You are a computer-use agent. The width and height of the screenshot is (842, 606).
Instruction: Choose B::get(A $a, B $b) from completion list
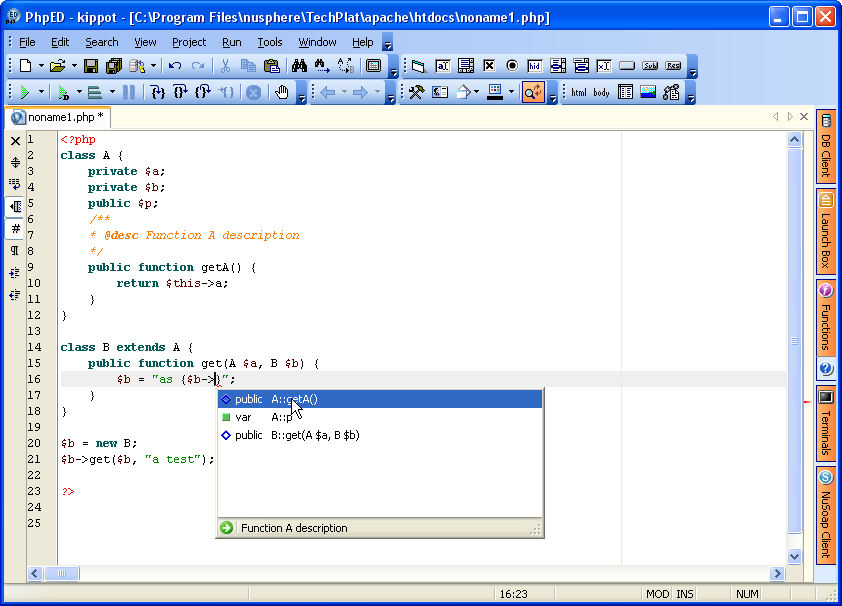380,435
